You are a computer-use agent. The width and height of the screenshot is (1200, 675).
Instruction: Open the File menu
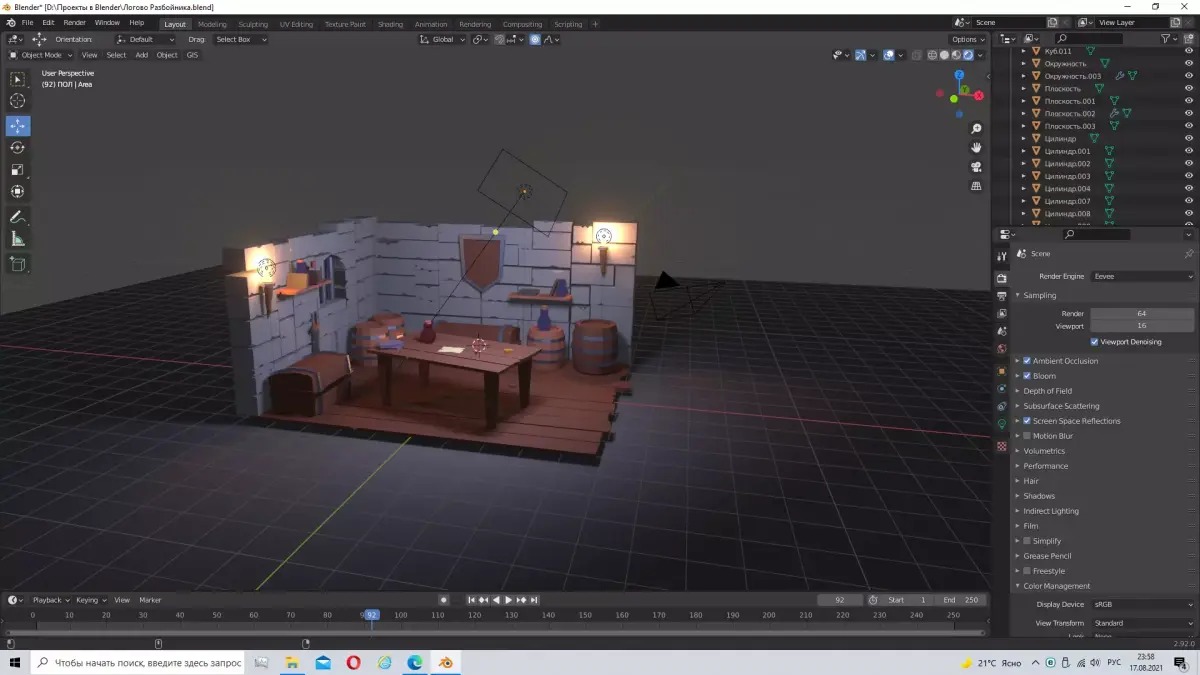pyautogui.click(x=27, y=22)
